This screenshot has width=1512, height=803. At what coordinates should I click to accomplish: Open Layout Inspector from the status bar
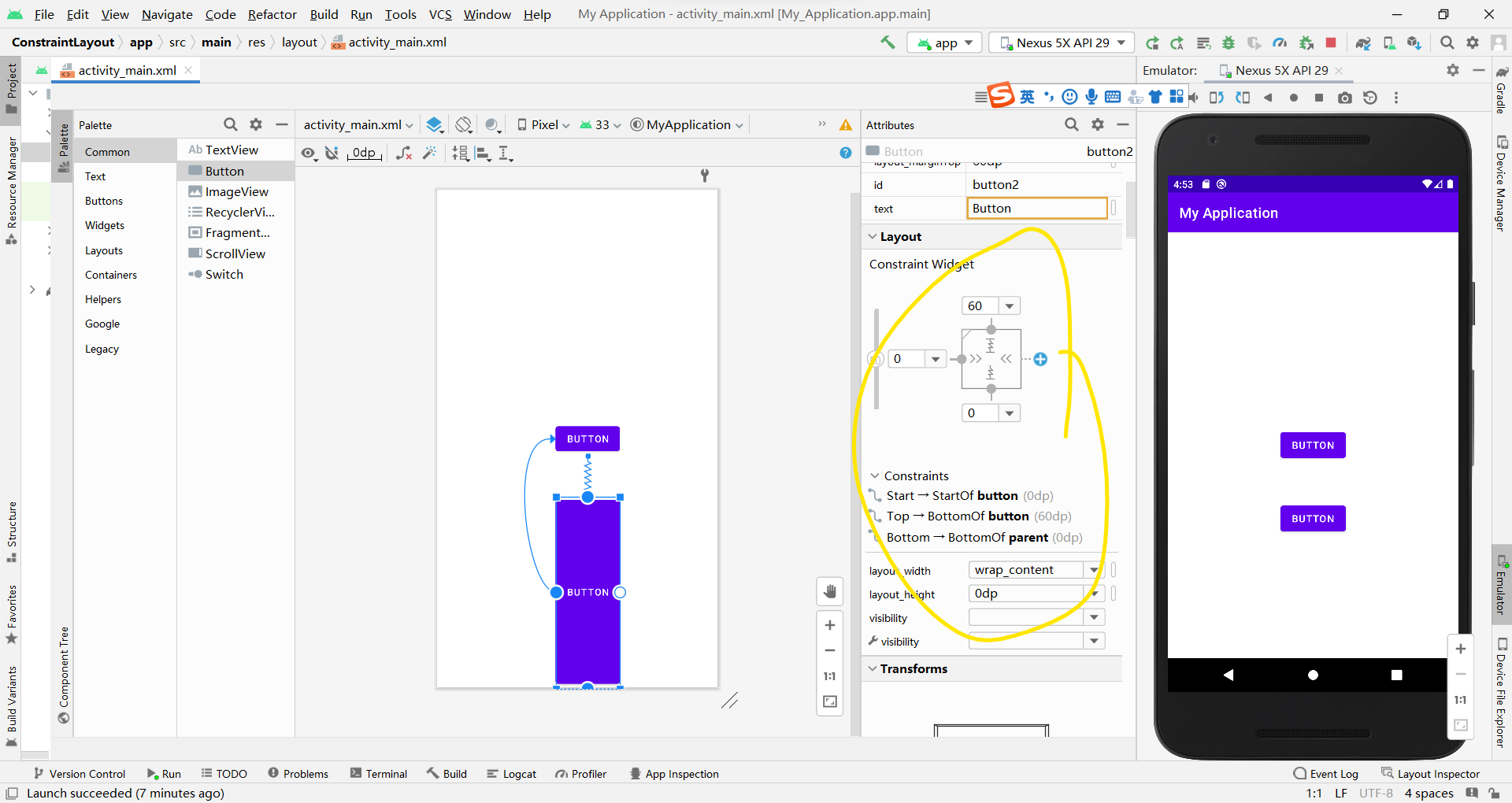coord(1439,773)
